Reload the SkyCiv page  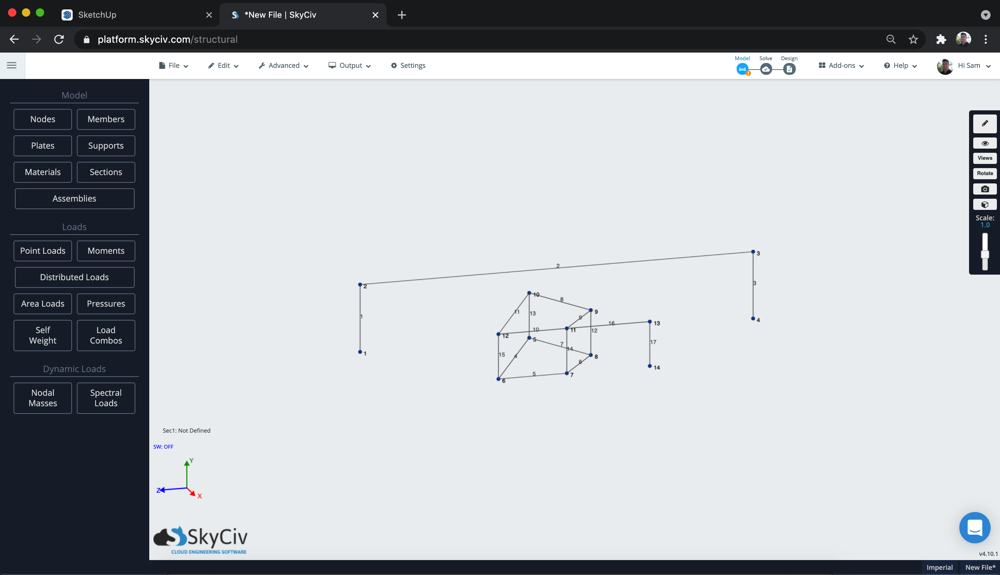click(x=59, y=40)
